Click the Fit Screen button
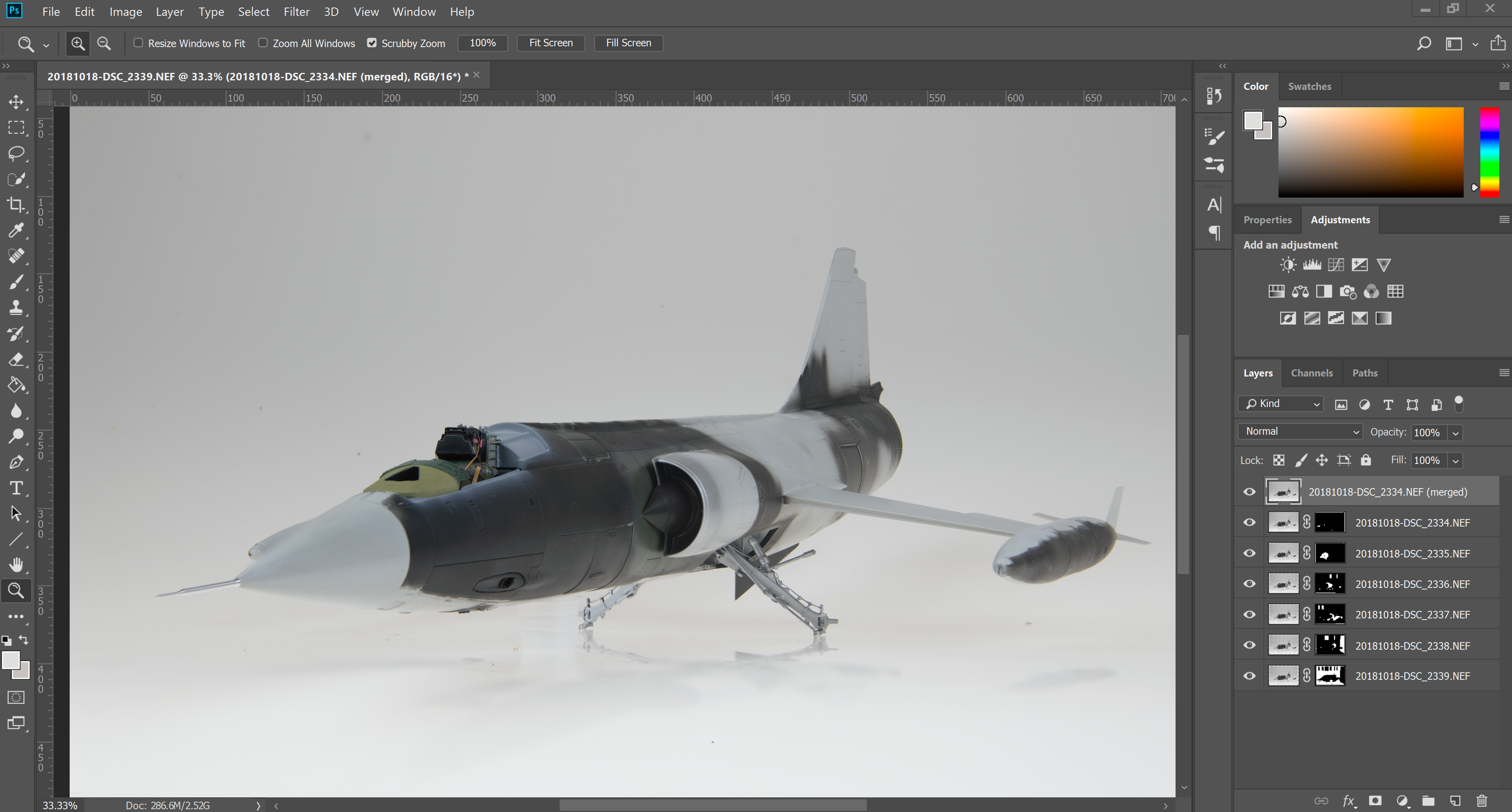 point(550,43)
